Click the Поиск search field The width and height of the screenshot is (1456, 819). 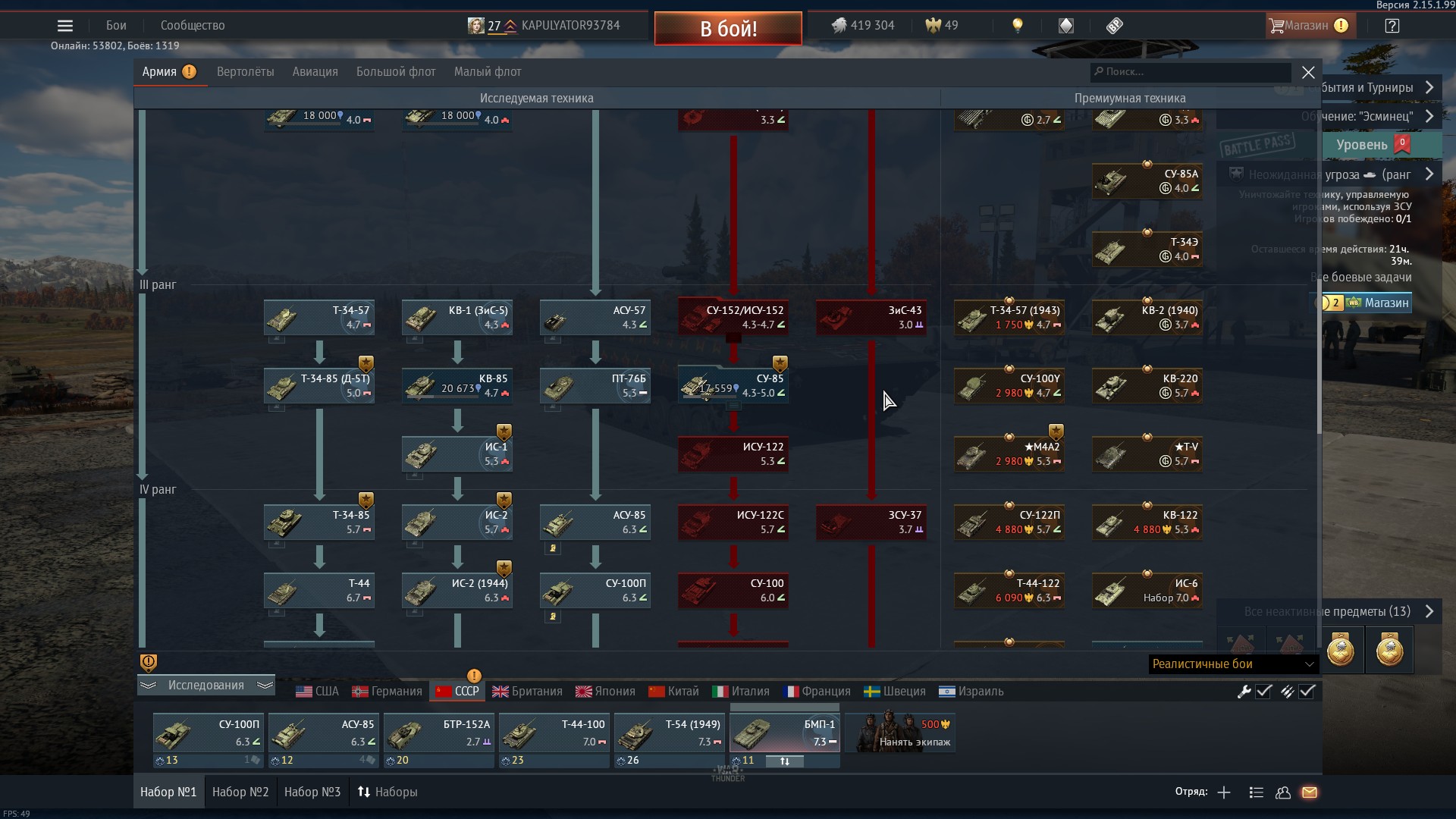[1191, 72]
